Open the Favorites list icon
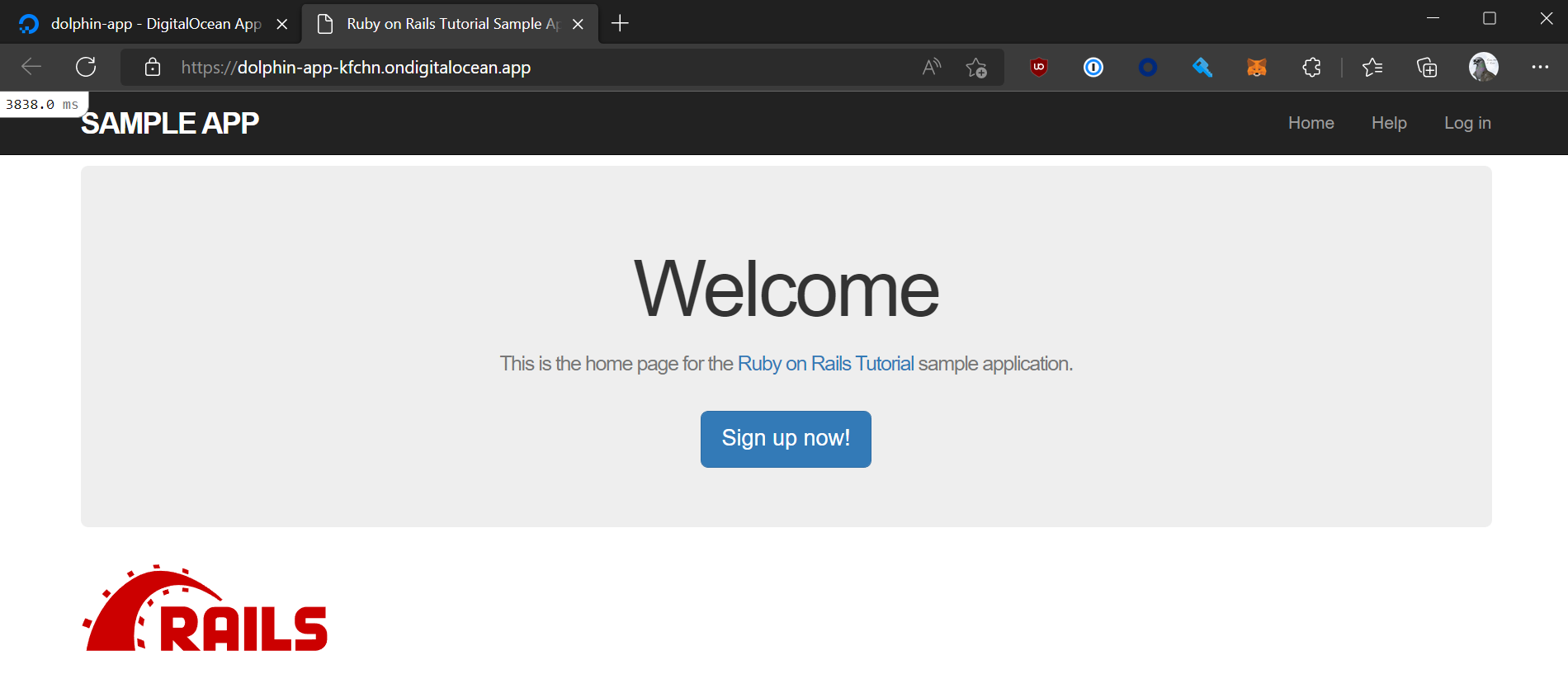 1372,68
